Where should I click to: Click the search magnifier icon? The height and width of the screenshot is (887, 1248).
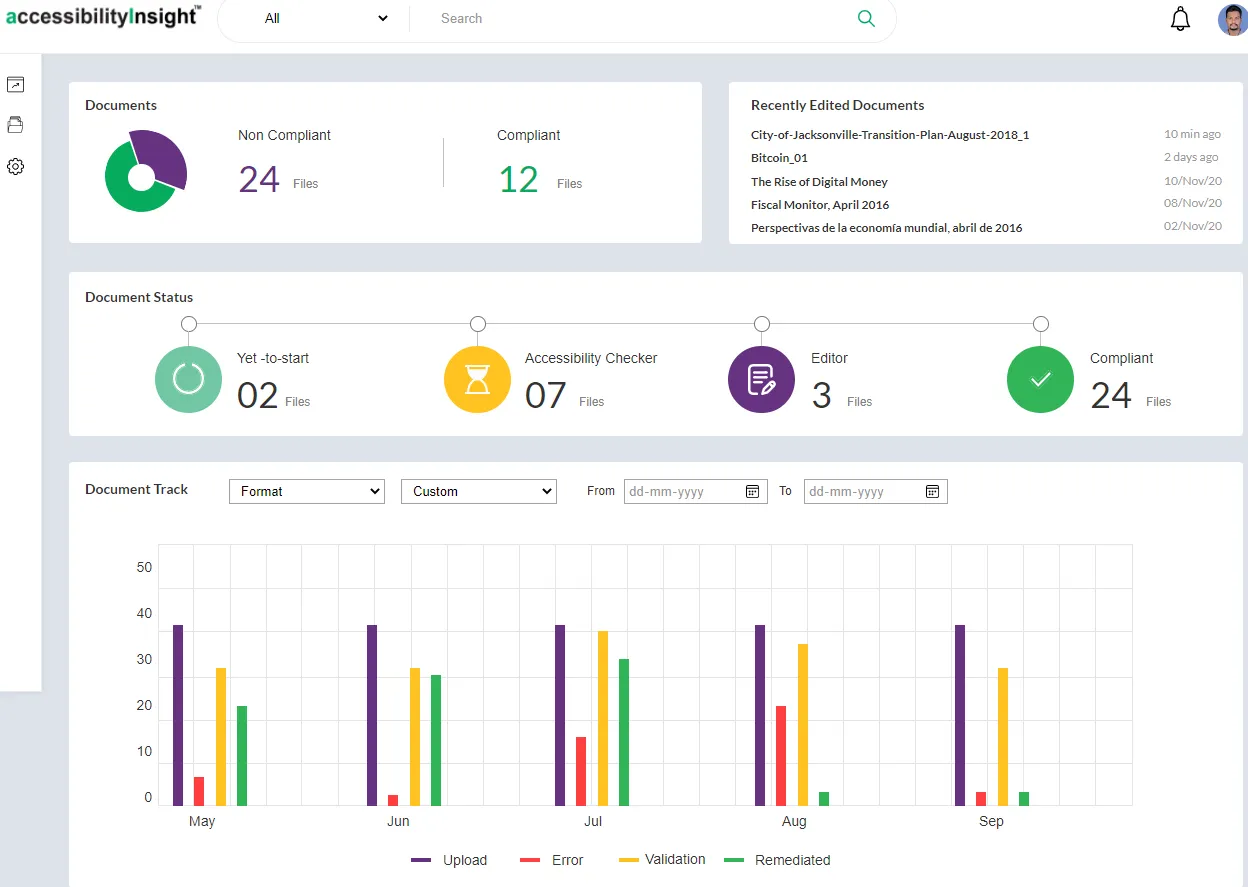pos(866,18)
